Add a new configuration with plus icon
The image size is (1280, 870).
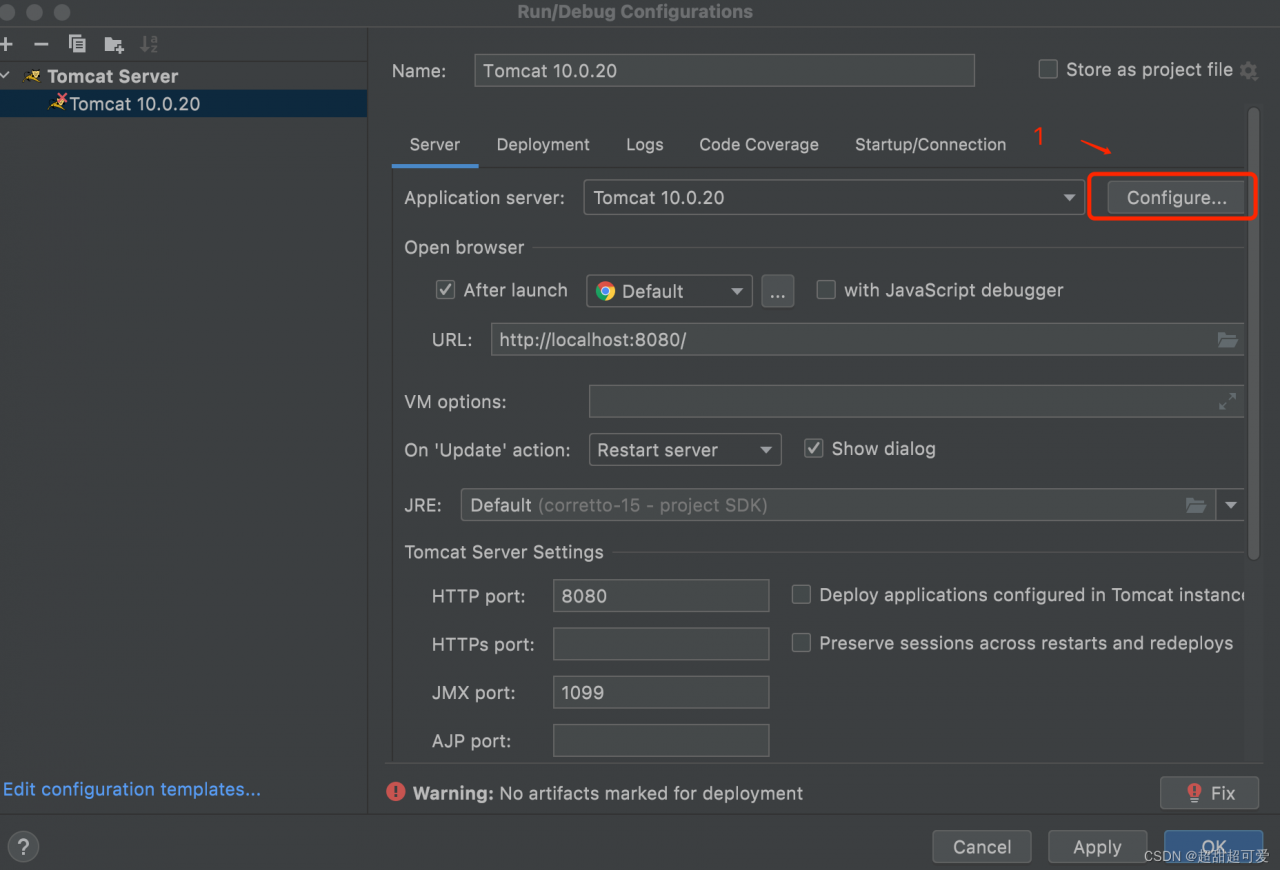tap(6, 44)
